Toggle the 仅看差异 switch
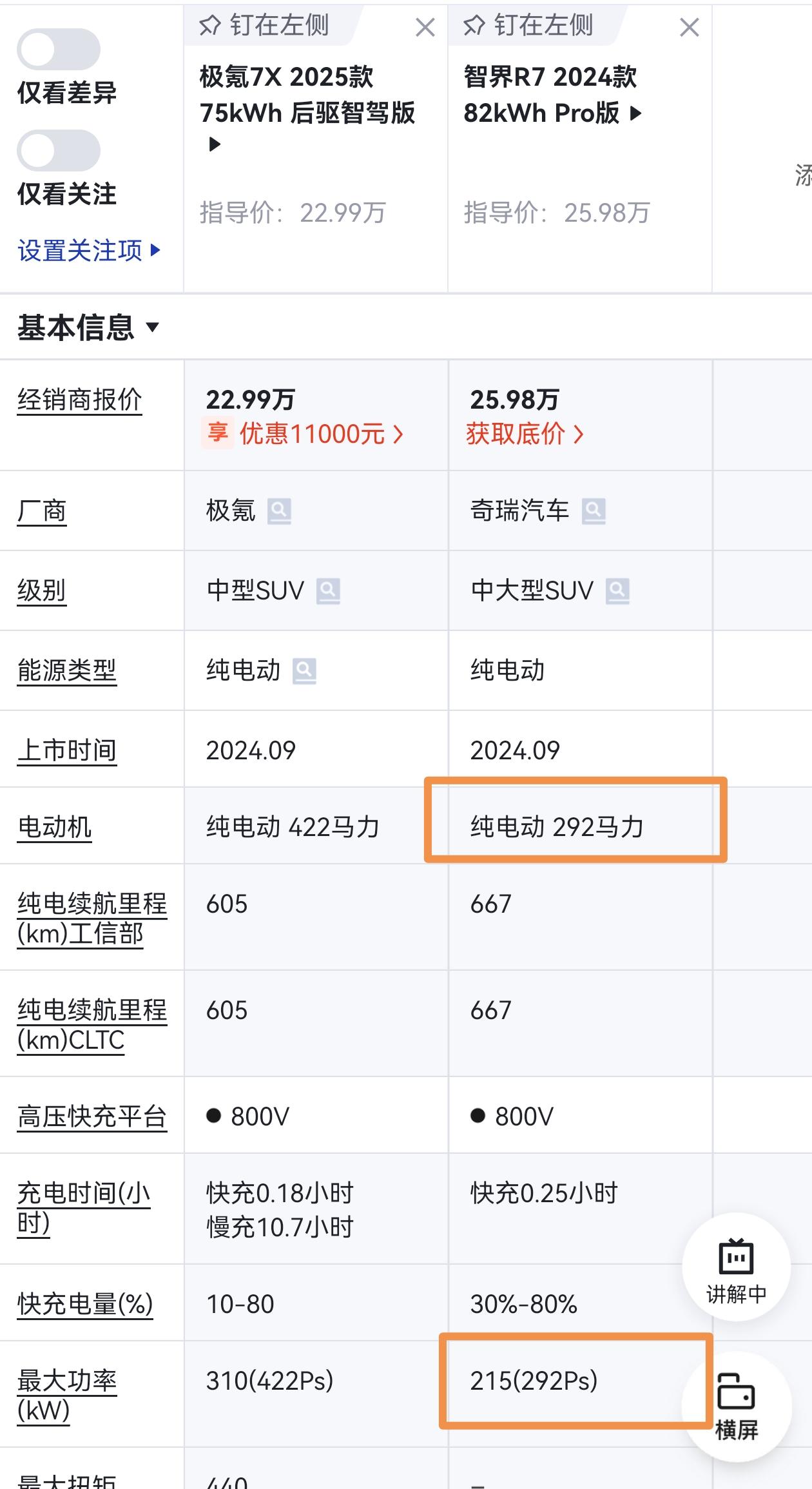The width and height of the screenshot is (812, 1489). 59,49
